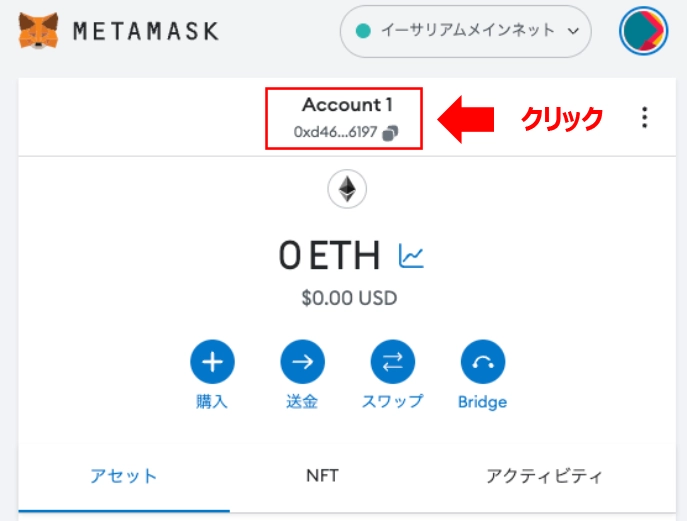Copy address using the copy icon
687x521 pixels.
[x=390, y=133]
